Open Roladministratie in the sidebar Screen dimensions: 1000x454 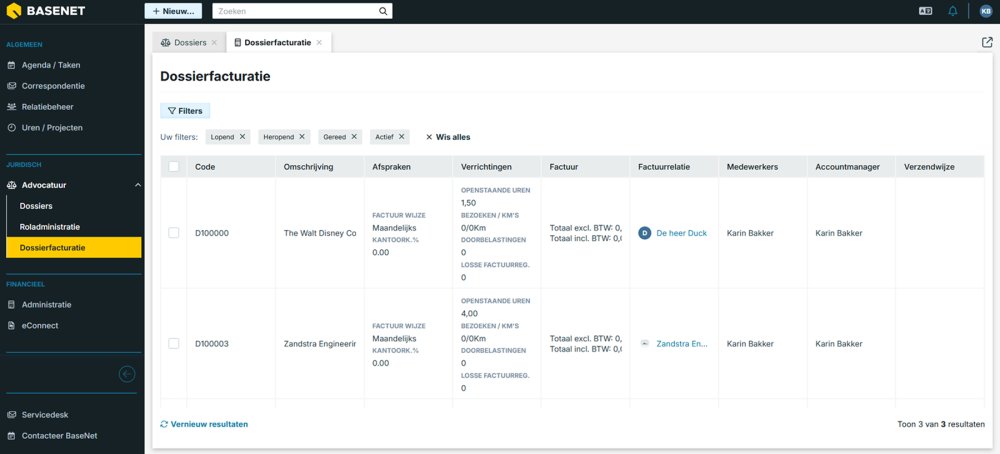50,226
